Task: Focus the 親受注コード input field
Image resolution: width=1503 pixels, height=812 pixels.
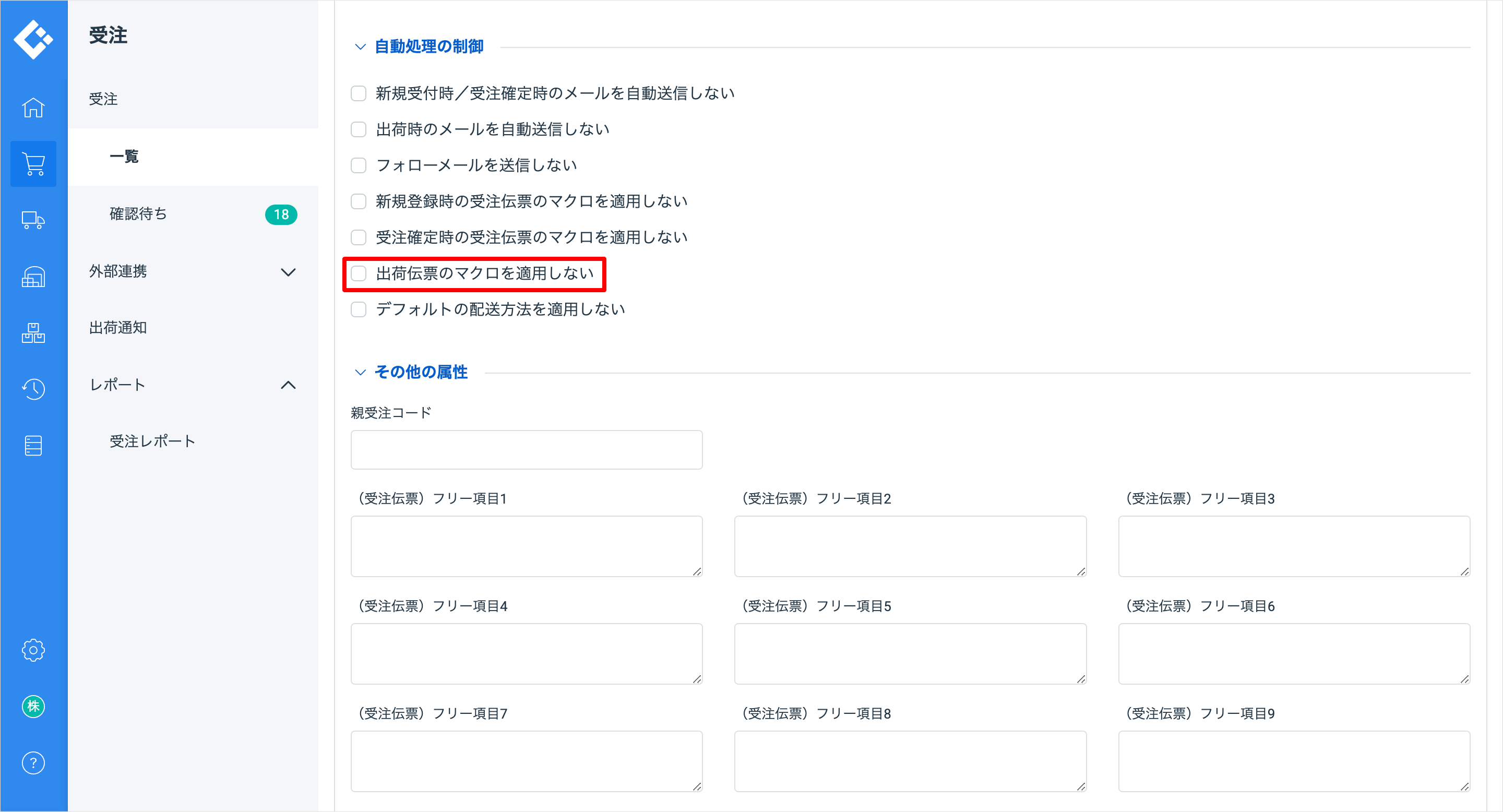Action: [526, 450]
